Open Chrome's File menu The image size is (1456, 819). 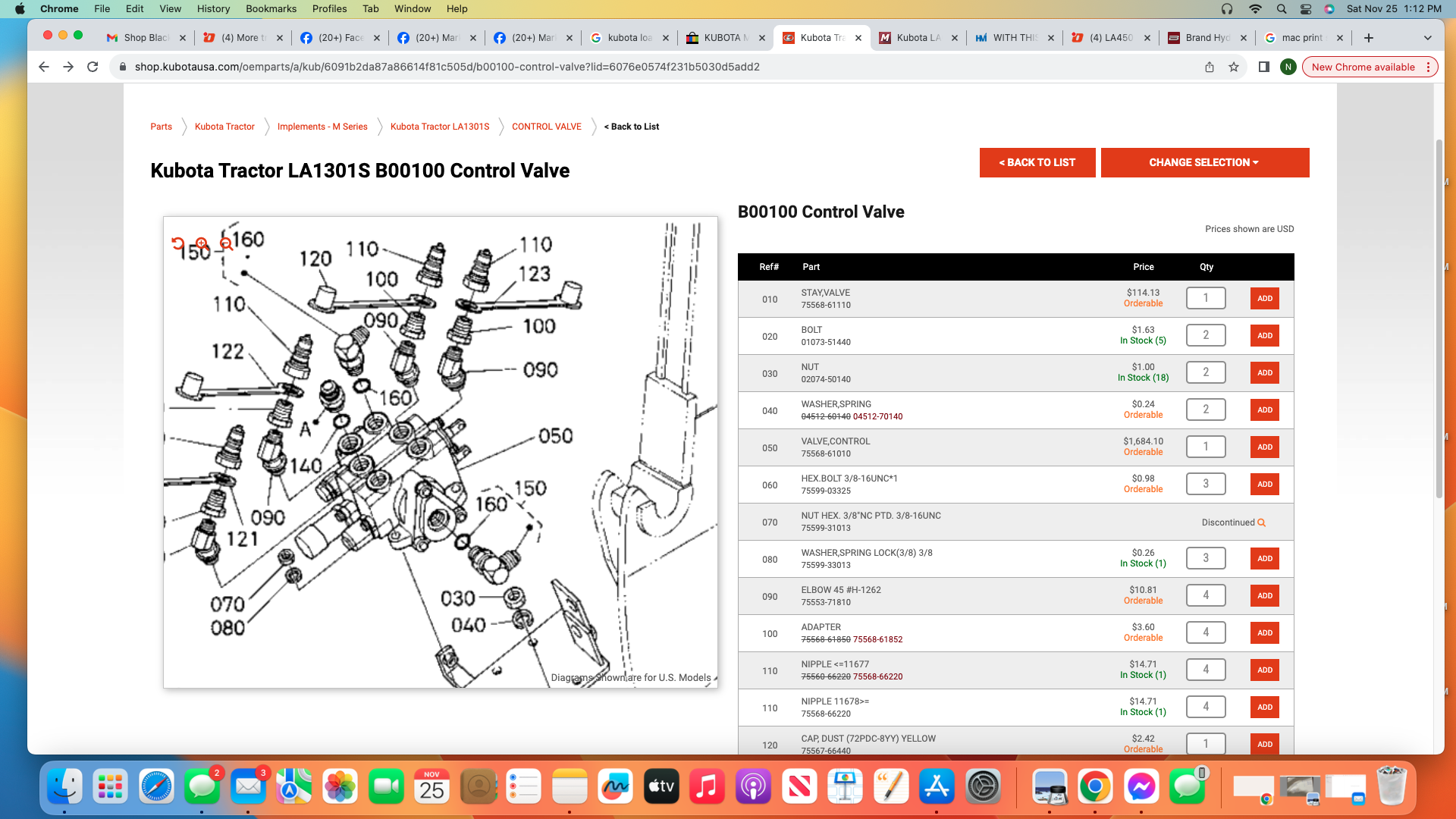(102, 9)
